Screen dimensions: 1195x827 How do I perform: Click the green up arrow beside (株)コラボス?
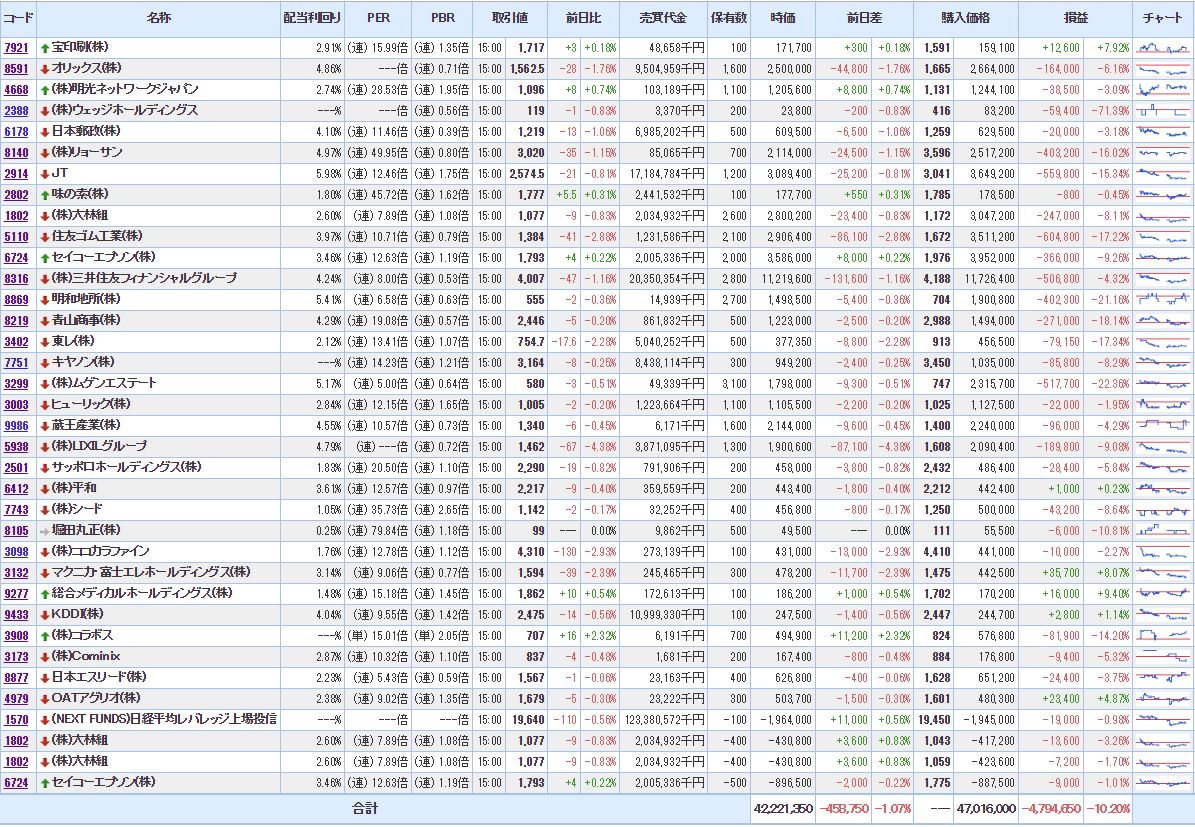[x=45, y=635]
